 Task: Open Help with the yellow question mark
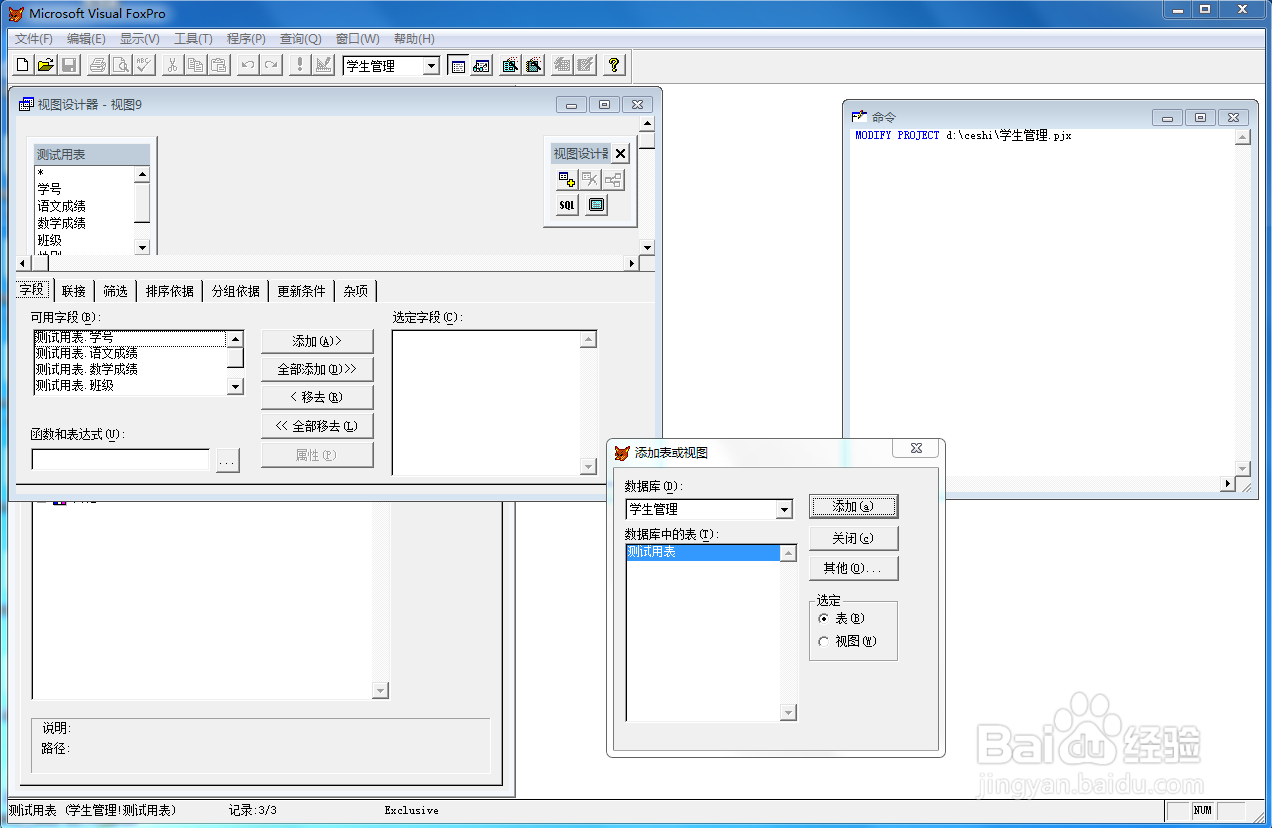point(614,65)
